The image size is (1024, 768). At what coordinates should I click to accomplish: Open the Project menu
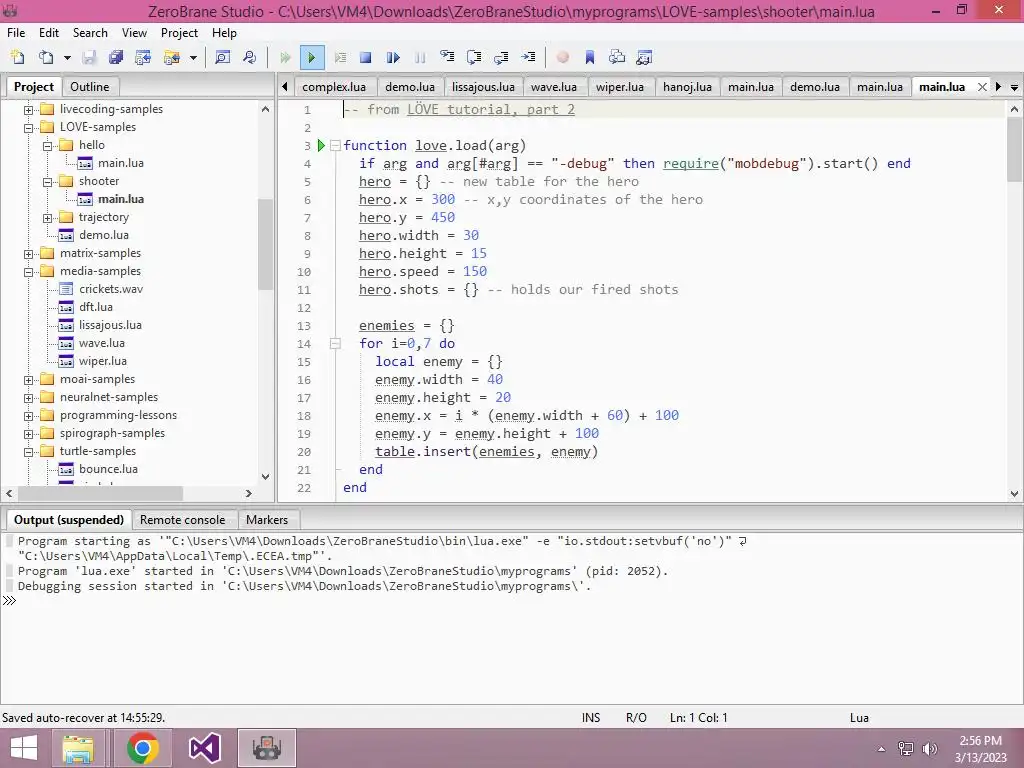tap(180, 33)
